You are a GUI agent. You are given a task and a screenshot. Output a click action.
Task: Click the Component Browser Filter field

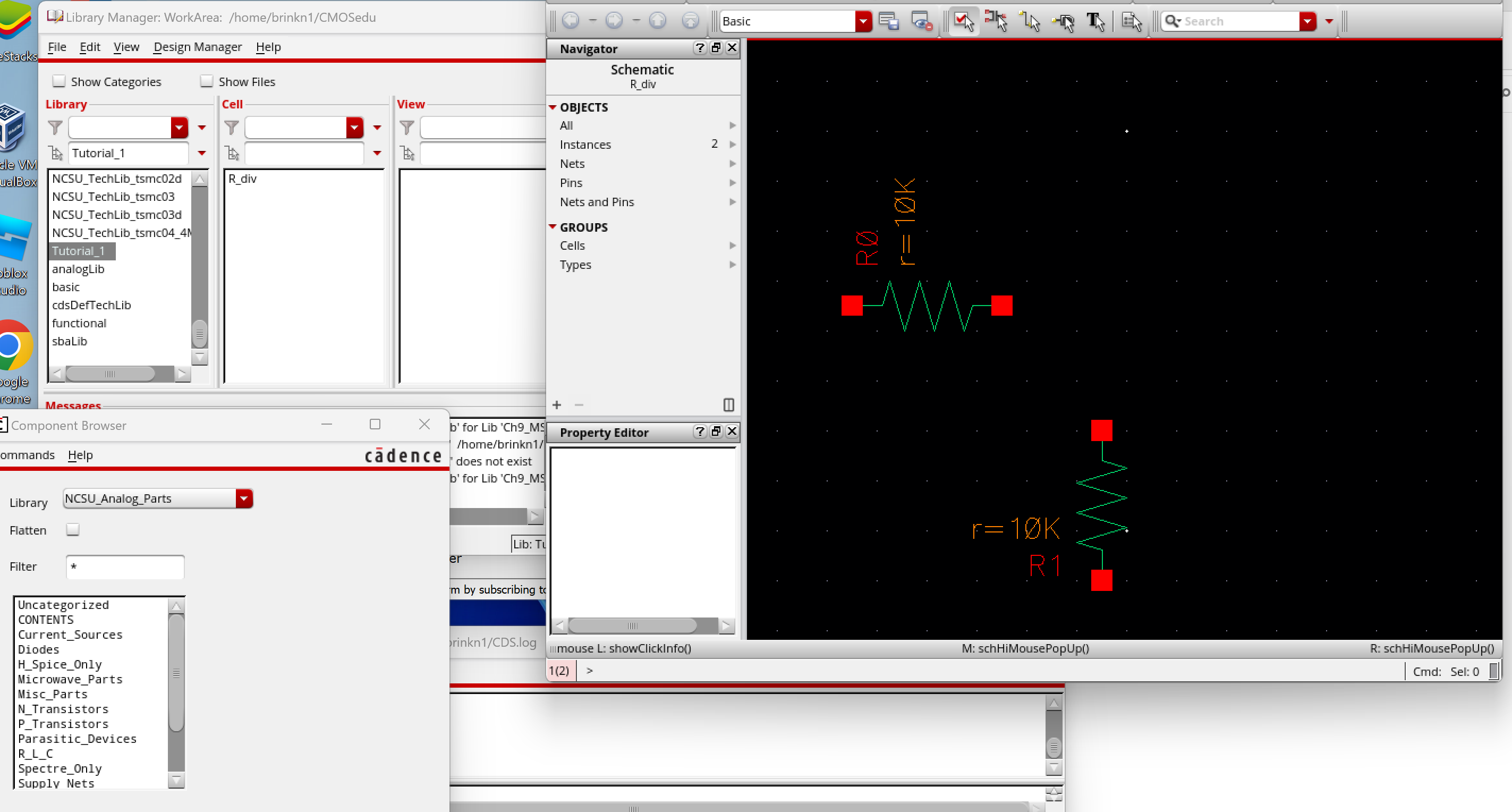click(x=125, y=566)
